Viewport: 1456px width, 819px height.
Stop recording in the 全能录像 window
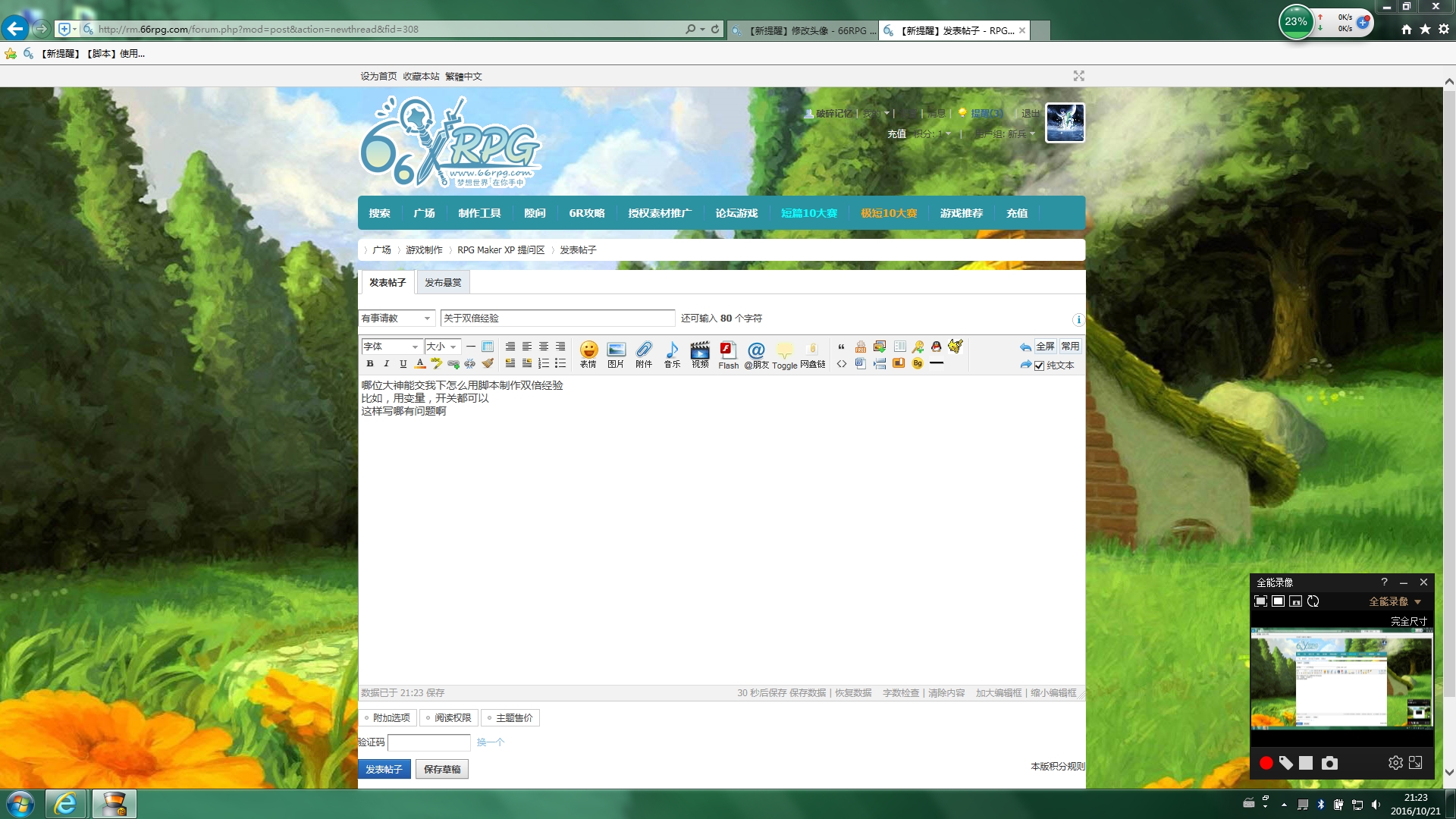[x=1305, y=763]
